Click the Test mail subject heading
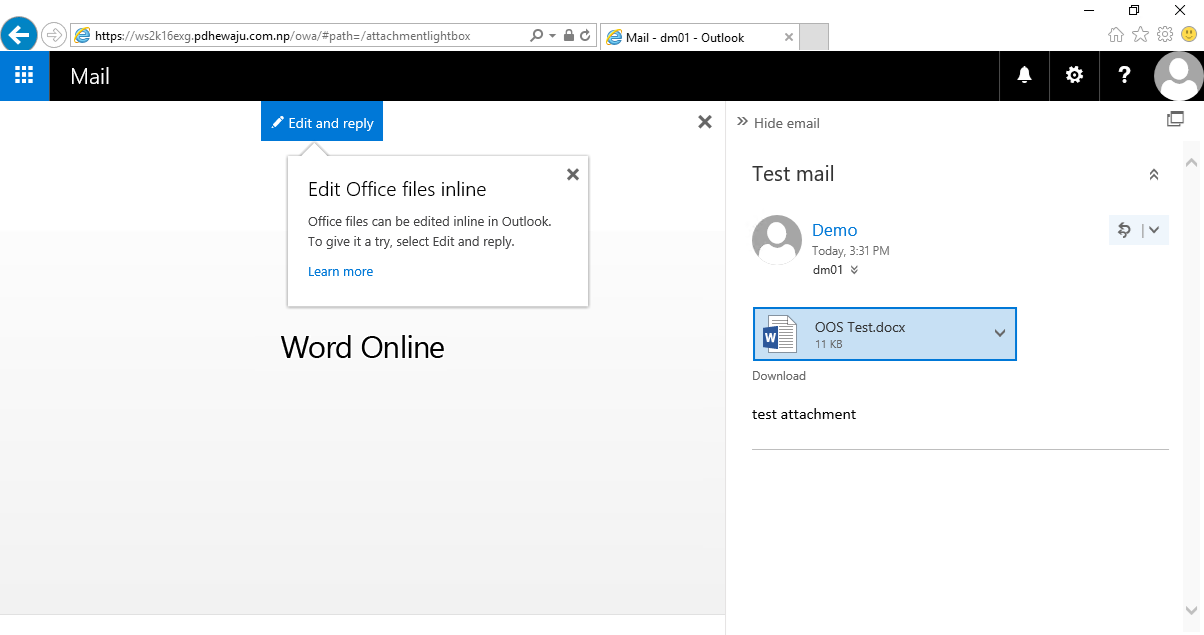 [793, 174]
